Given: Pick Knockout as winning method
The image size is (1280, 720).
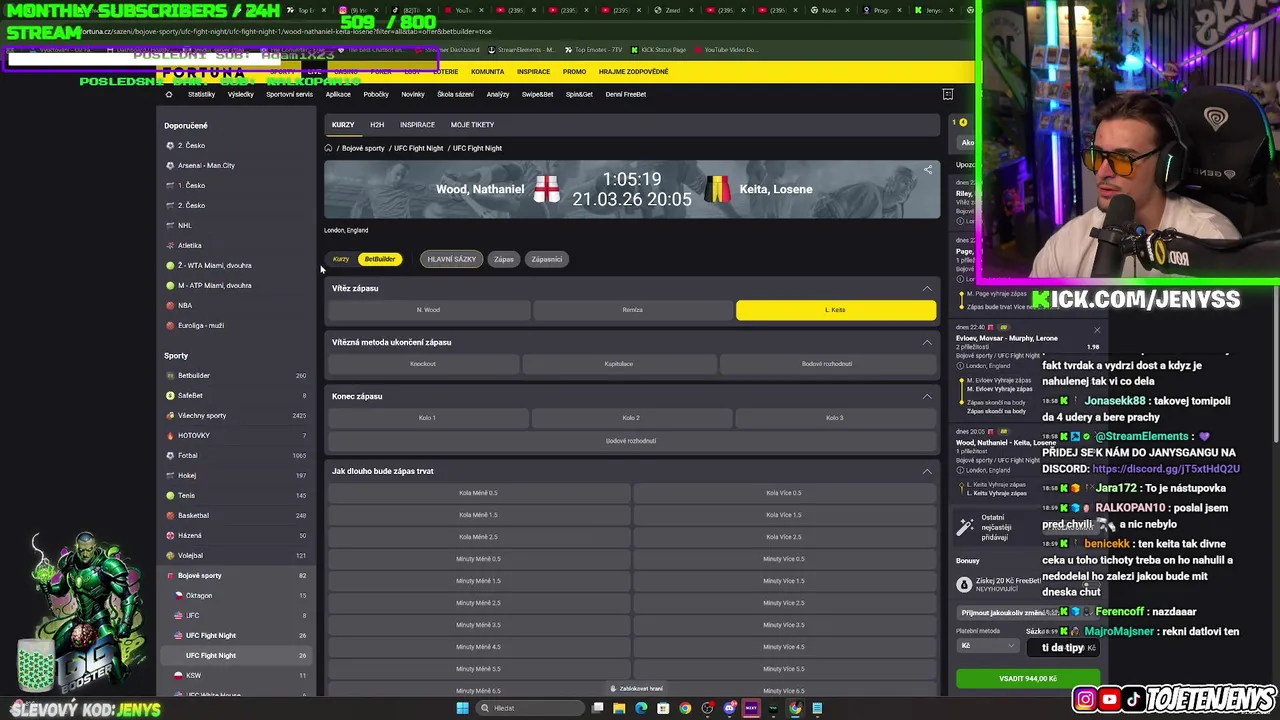Looking at the screenshot, I should pyautogui.click(x=423, y=364).
